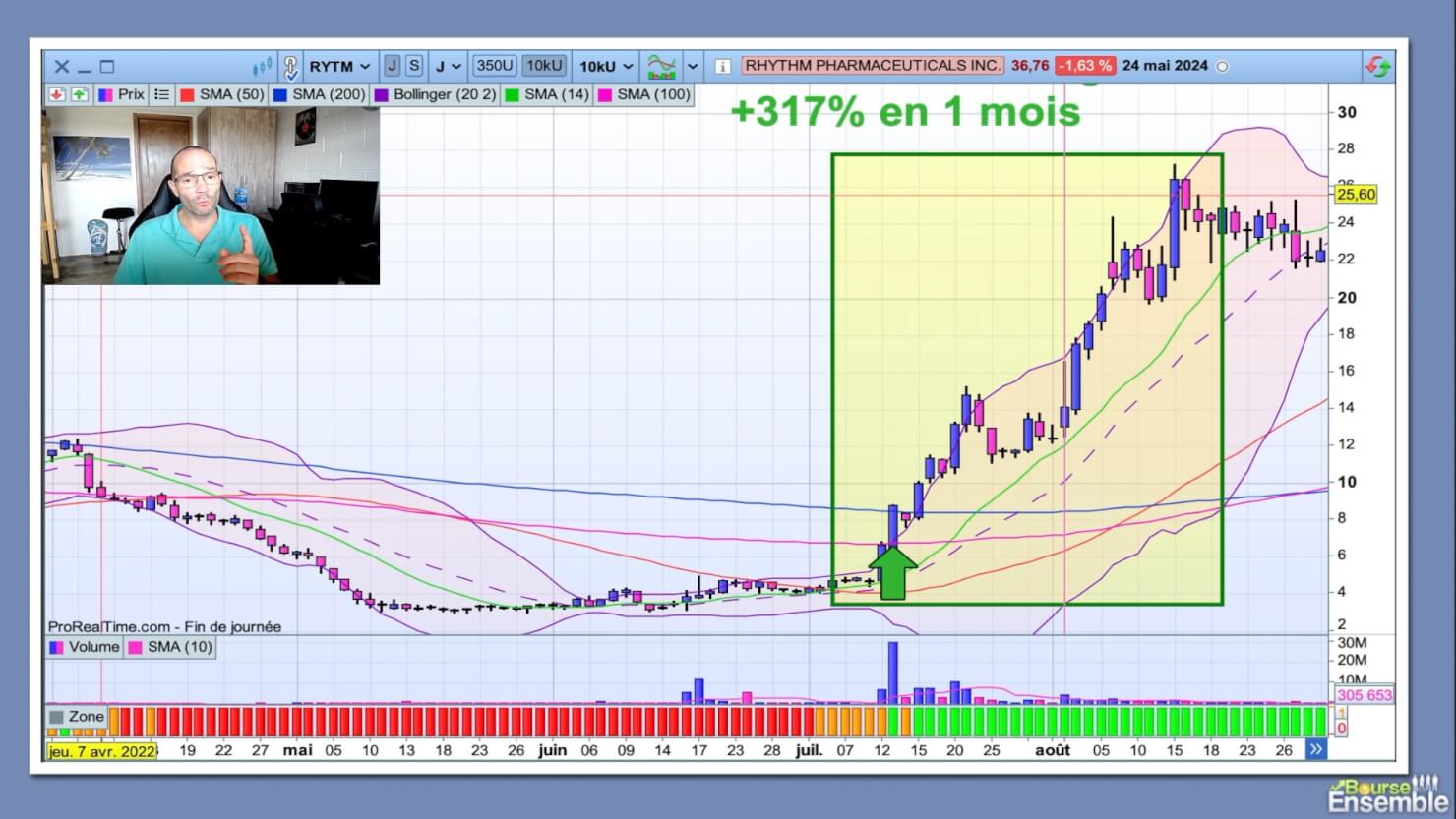Click the red SMA (50) color swatch
The width and height of the screenshot is (1456, 819).
point(187,95)
